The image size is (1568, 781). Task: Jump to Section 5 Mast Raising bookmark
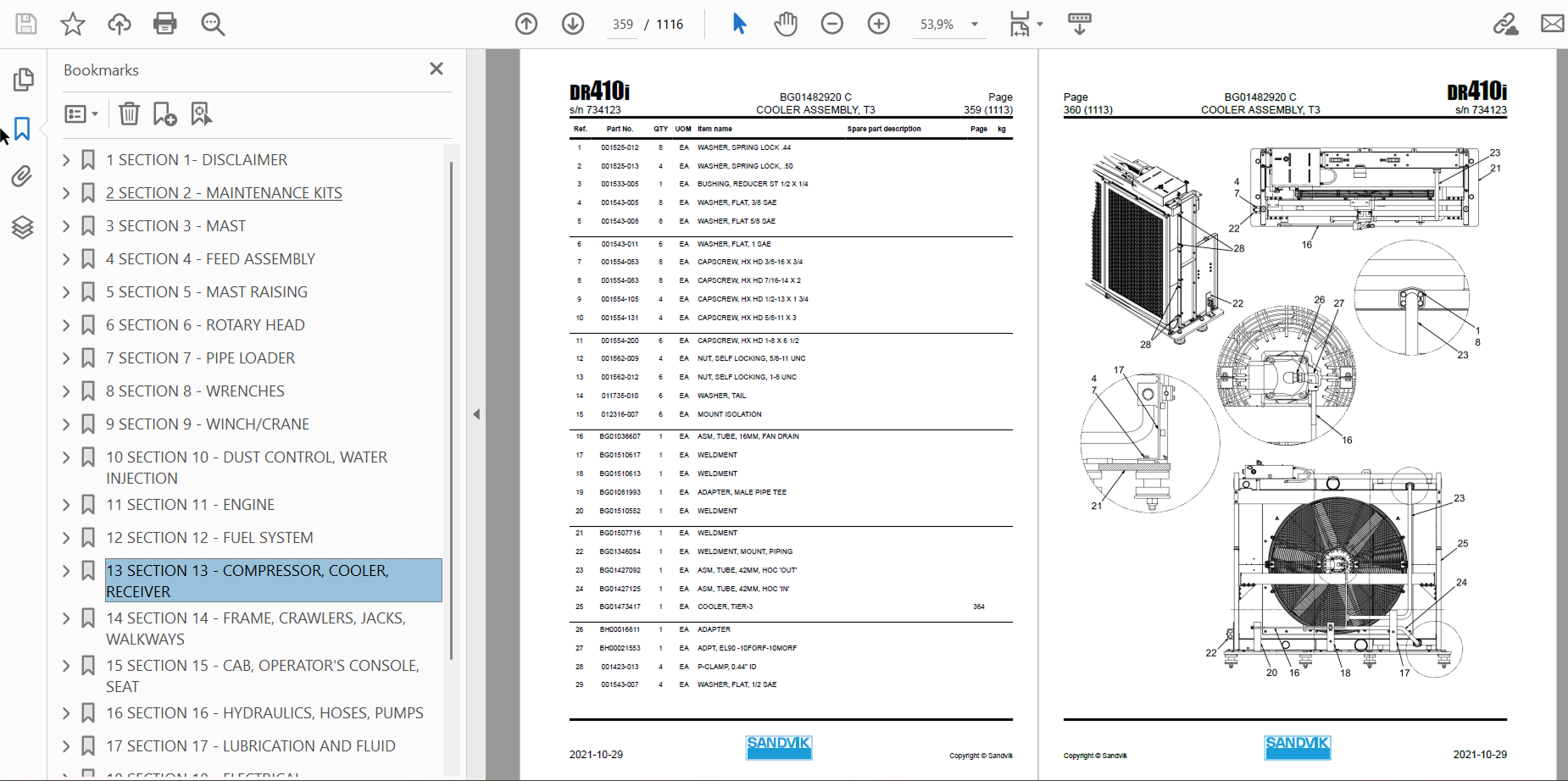[x=207, y=291]
